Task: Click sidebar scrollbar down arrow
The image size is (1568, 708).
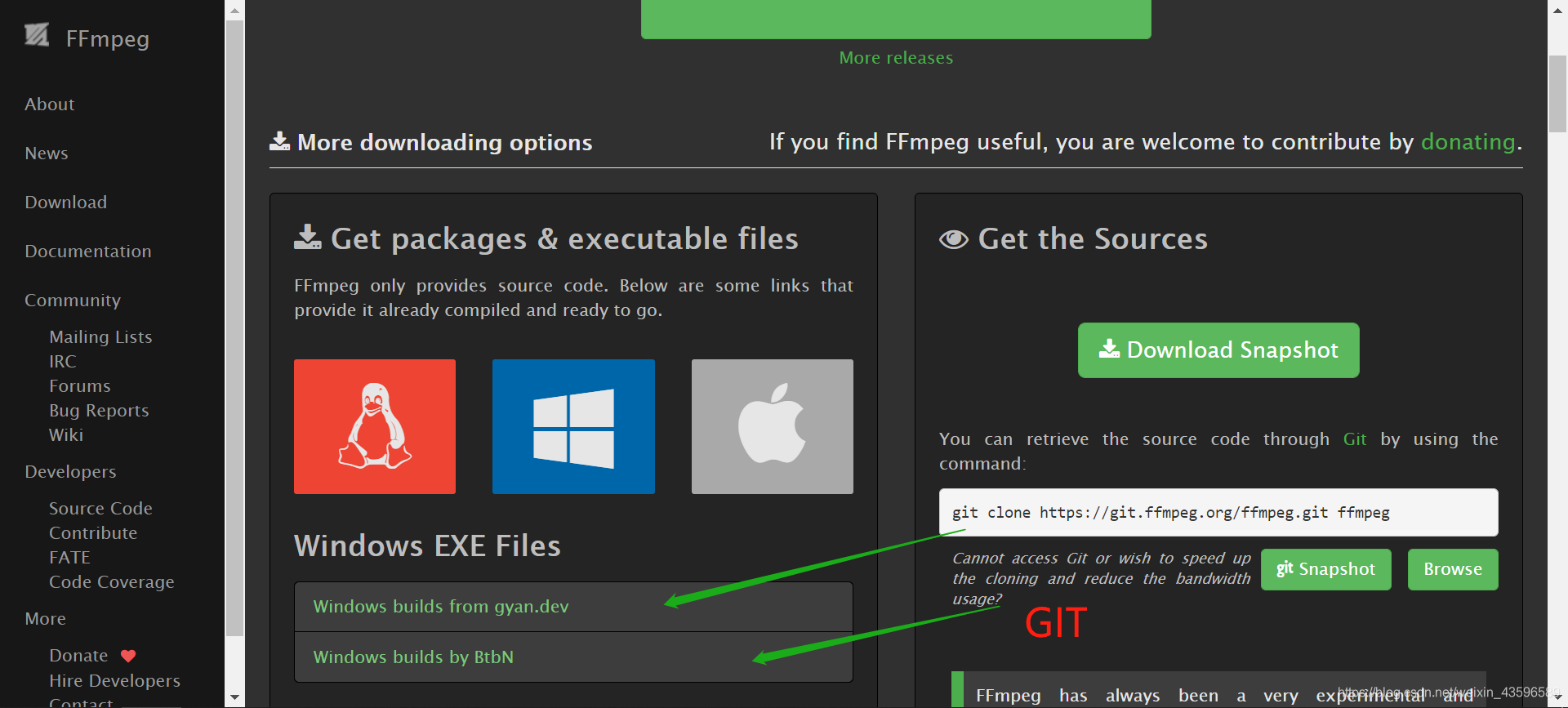Action: 235,698
